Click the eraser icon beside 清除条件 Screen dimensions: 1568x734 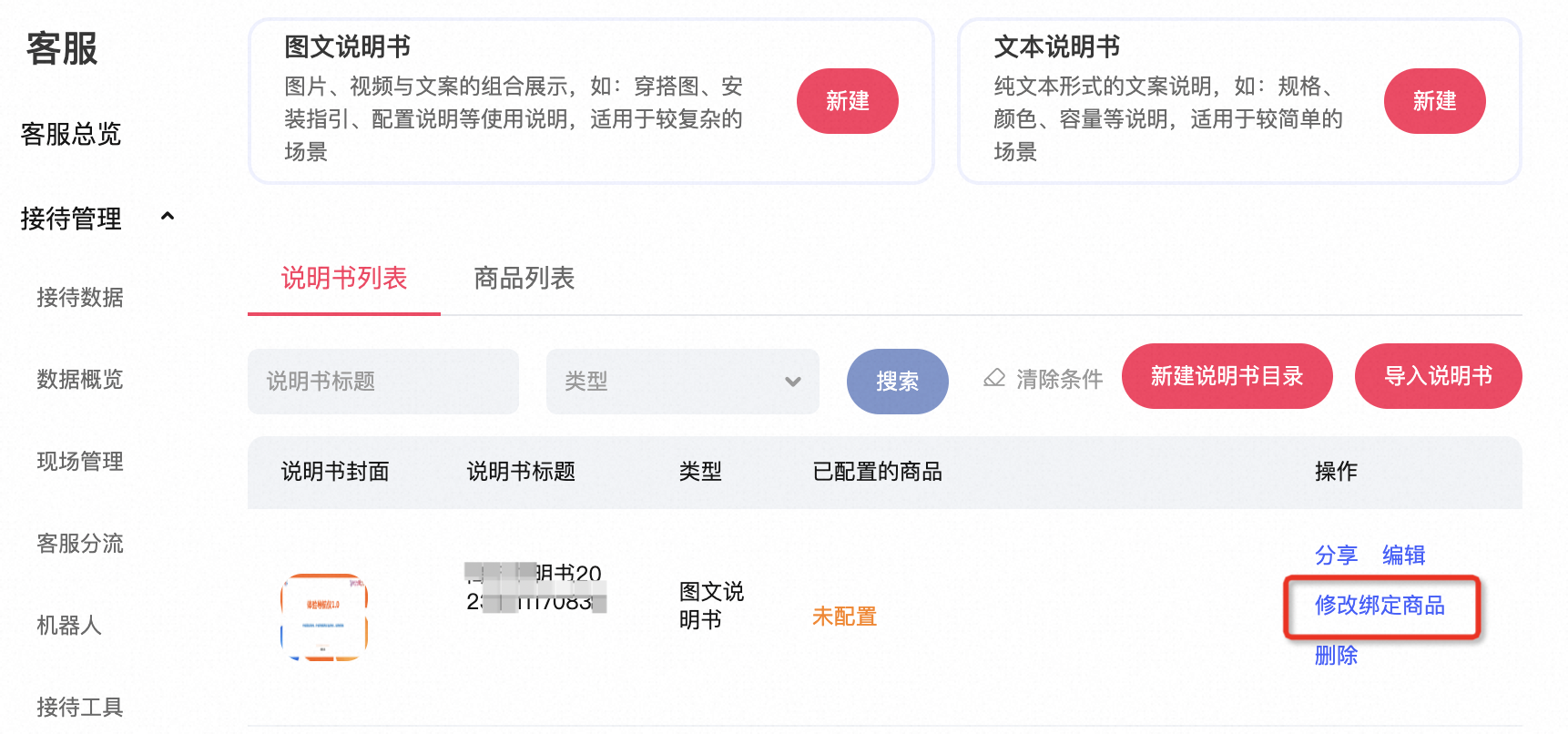tap(994, 378)
